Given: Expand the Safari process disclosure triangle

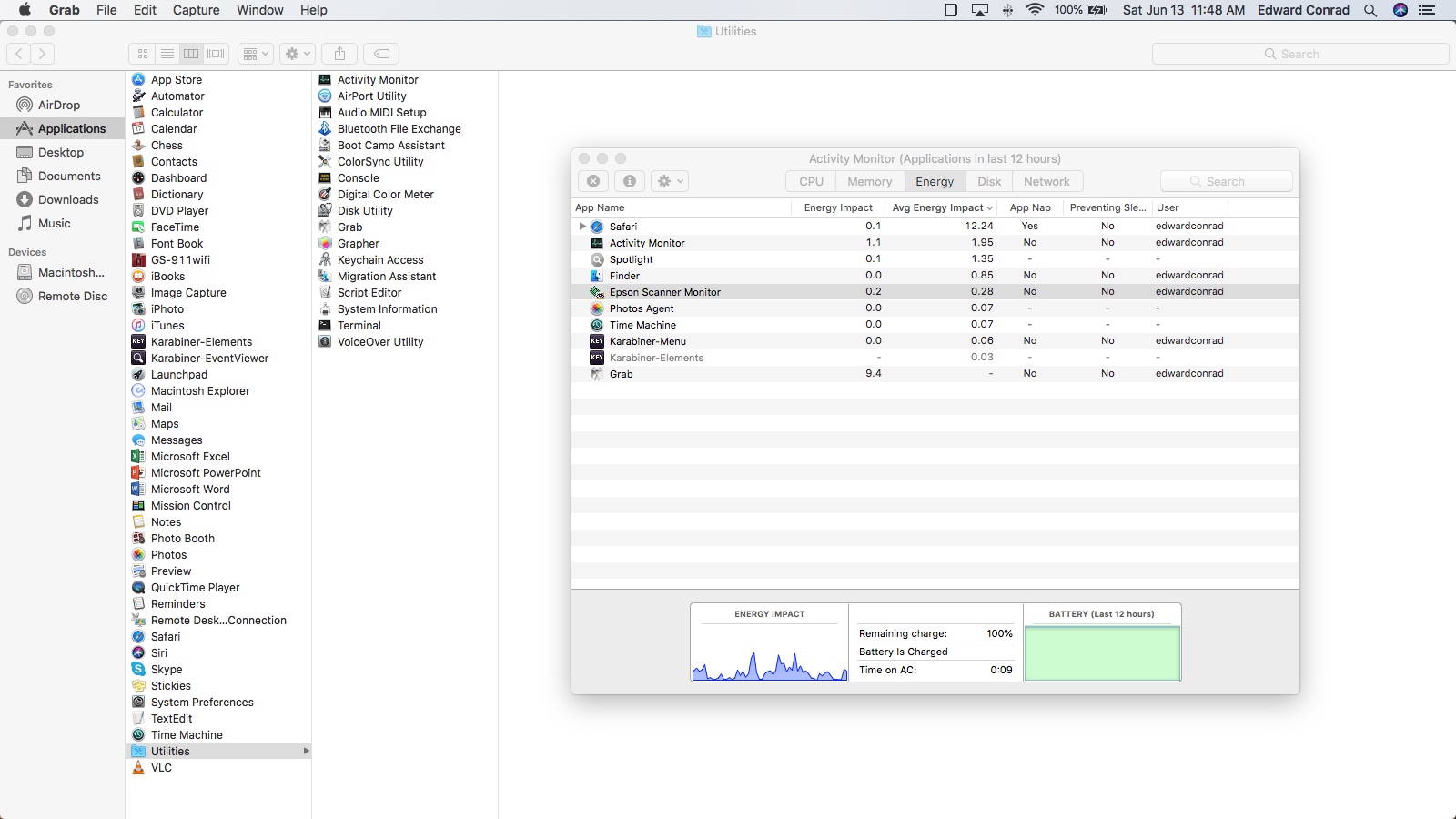Looking at the screenshot, I should (x=582, y=227).
